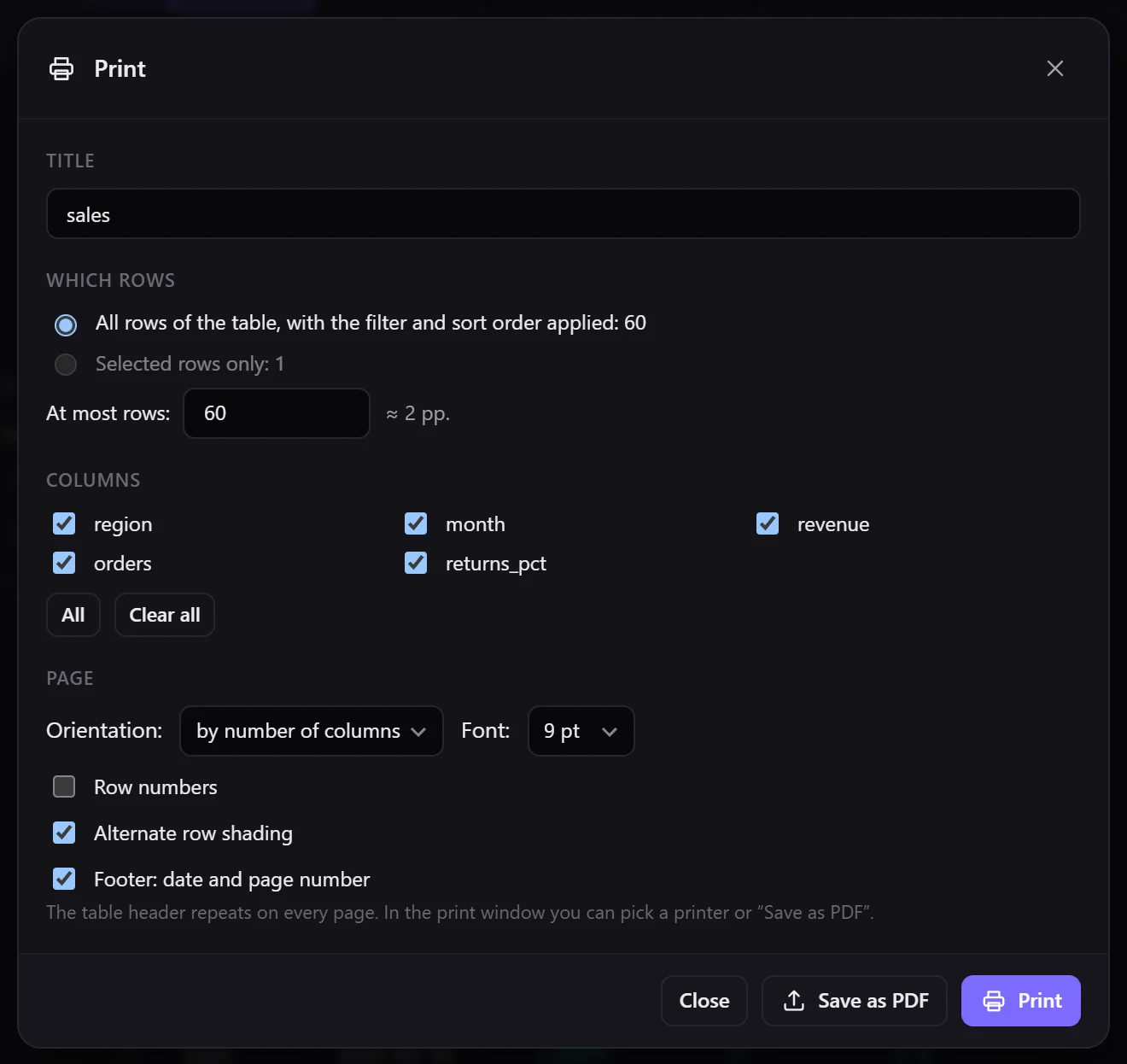Uncheck the region column

64,523
